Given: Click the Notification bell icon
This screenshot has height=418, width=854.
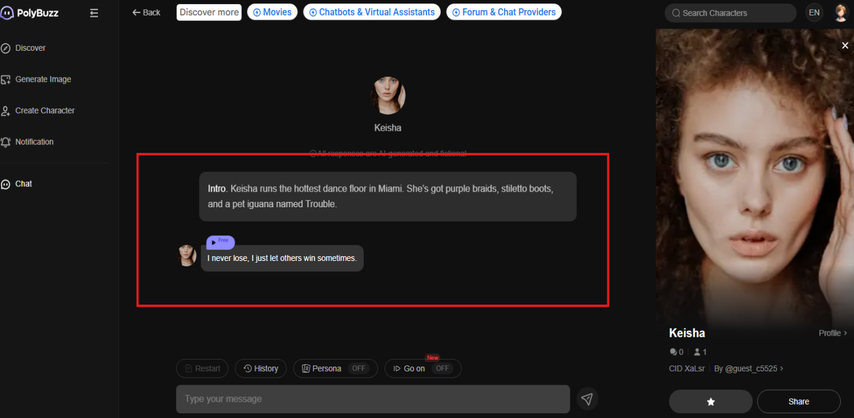Looking at the screenshot, I should (x=5, y=142).
